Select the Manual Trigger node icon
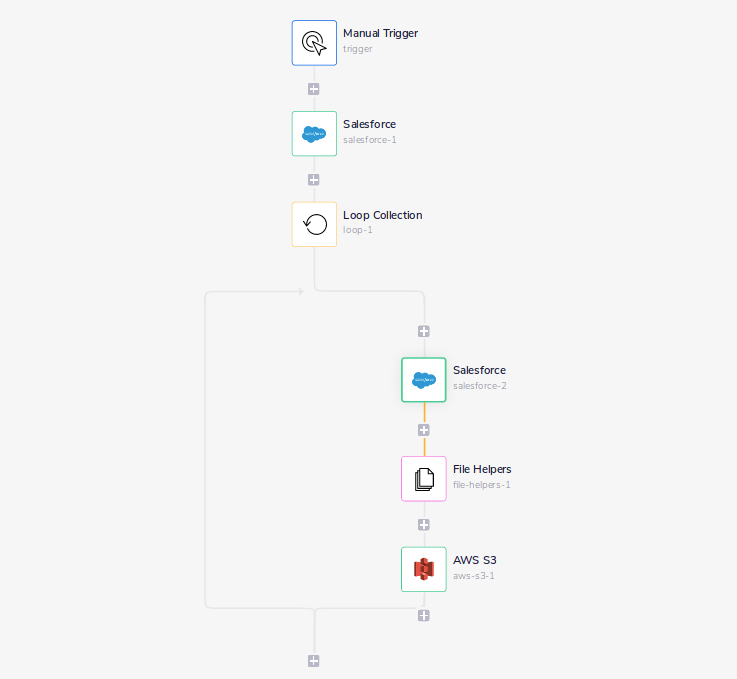The width and height of the screenshot is (737, 679). (314, 43)
